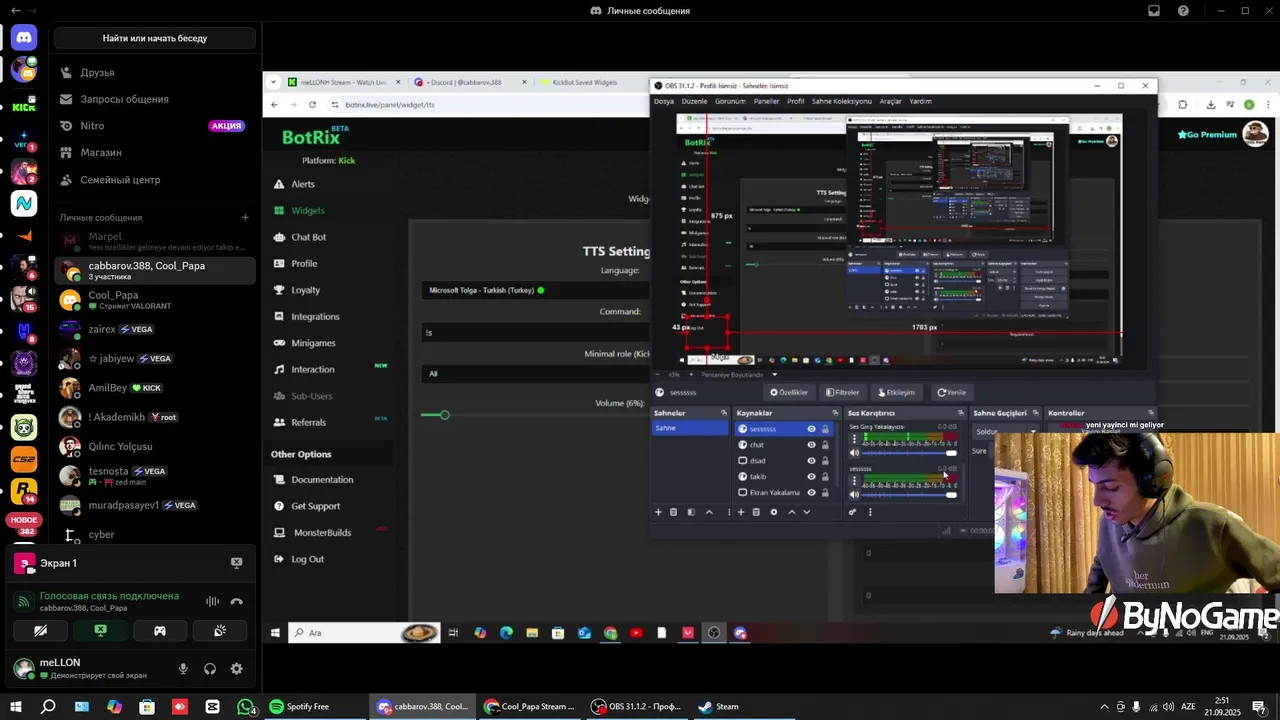Open Soldur scene transition dropdown
Screen dimensions: 1280x720
[x=1005, y=432]
